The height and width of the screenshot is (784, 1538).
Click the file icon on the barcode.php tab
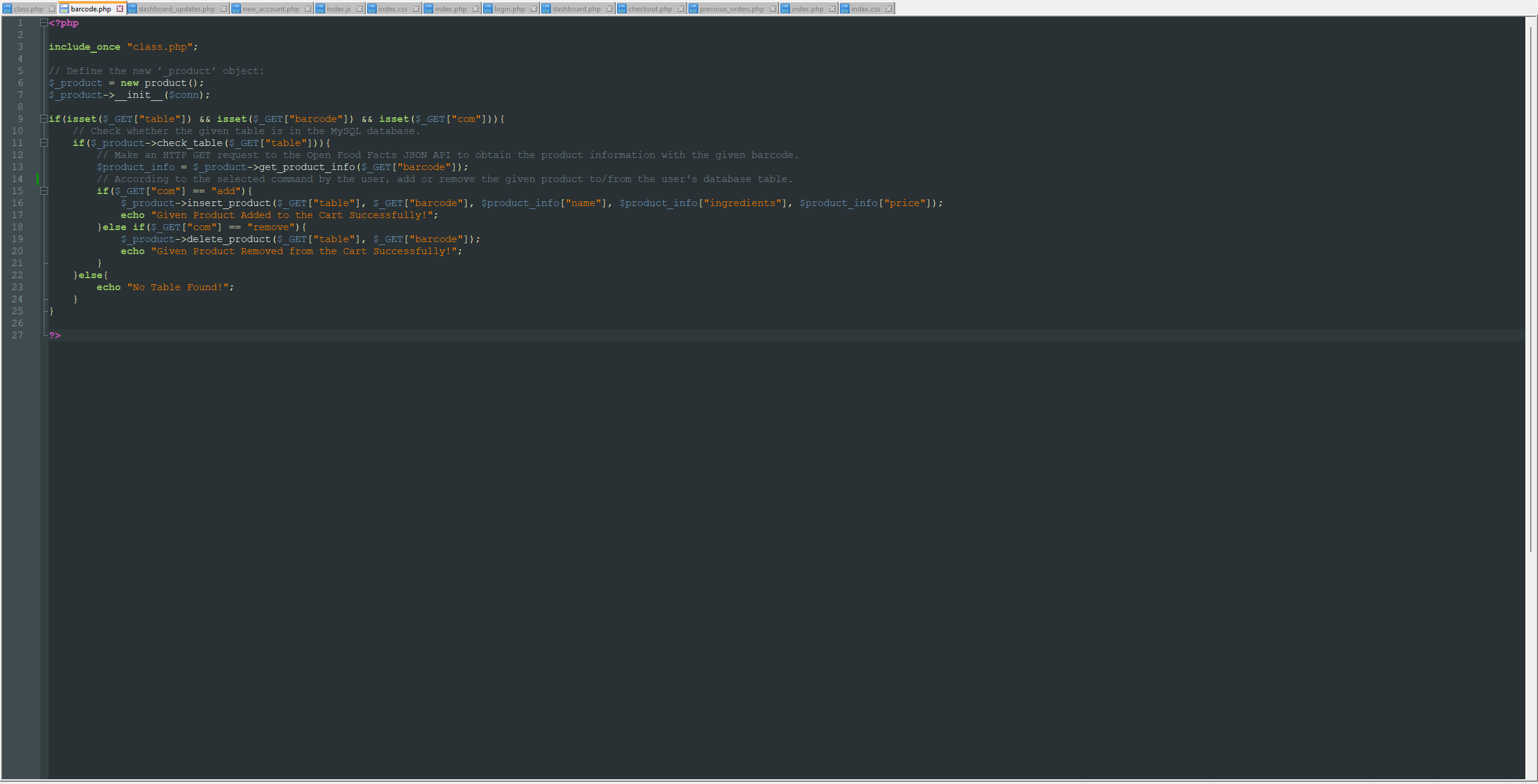click(x=64, y=8)
